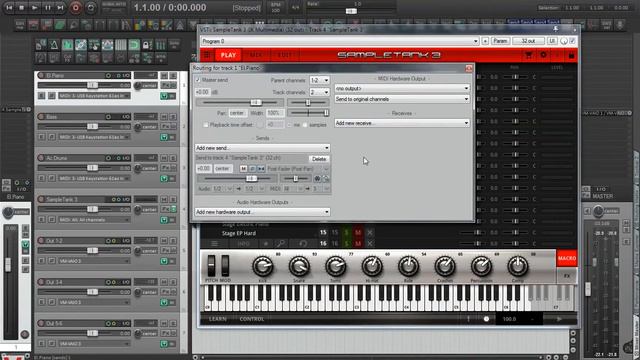Viewport: 640px width, 360px height.
Task: Enable Playback time offset checkbox
Action: point(206,125)
